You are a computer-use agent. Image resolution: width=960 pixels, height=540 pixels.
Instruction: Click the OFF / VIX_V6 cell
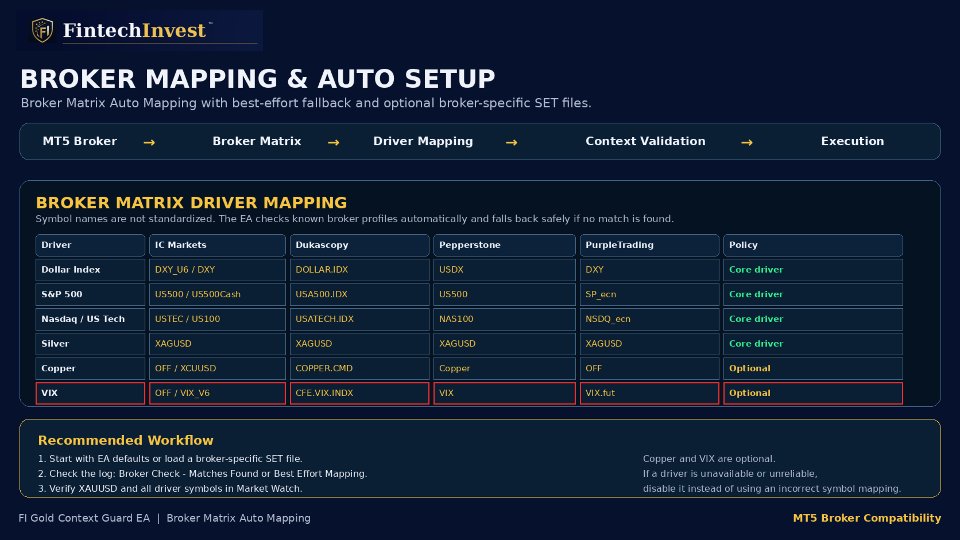click(217, 393)
